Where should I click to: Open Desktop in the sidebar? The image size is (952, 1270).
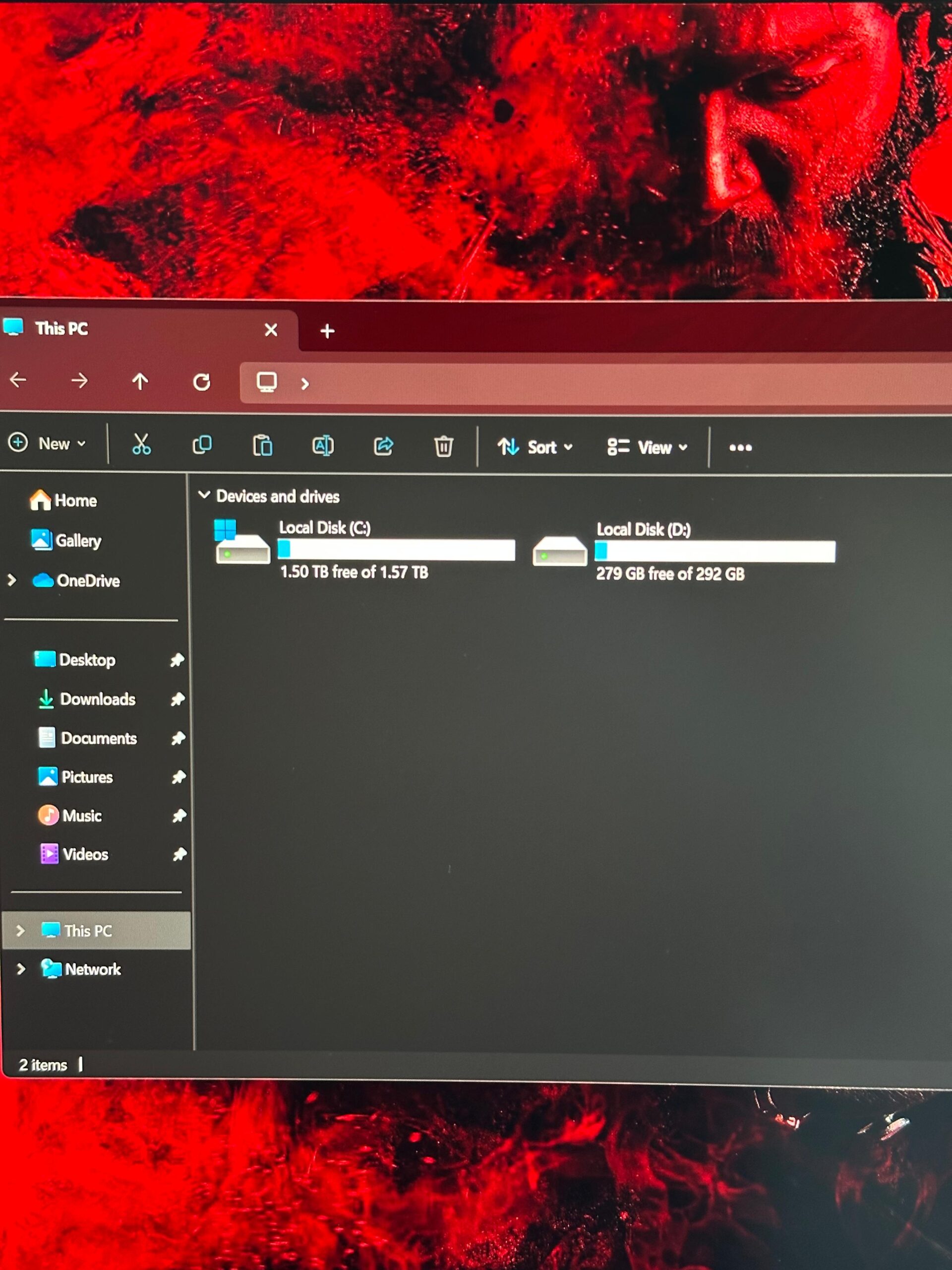[x=74, y=660]
